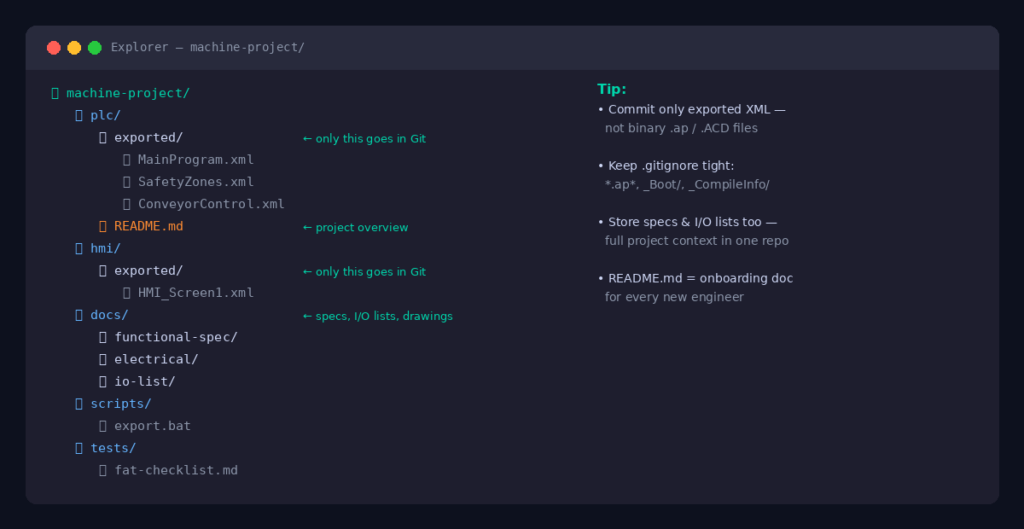Click the folder icon next to hmi/
Screen dimensions: 1024x529
[79, 249]
